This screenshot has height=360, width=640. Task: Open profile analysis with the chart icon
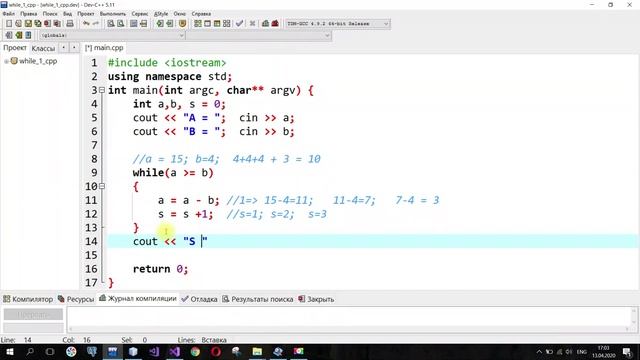265,24
